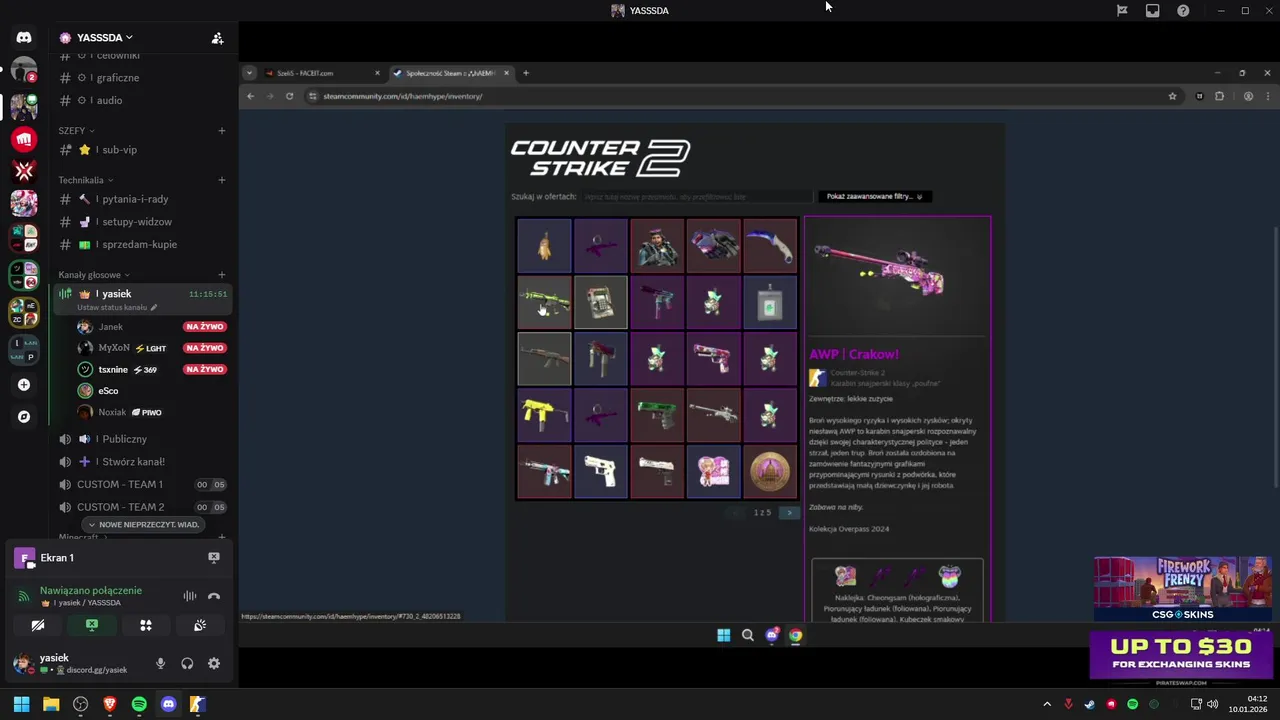Open the Riot Games server icon
The height and width of the screenshot is (720, 1280).
pyautogui.click(x=24, y=139)
